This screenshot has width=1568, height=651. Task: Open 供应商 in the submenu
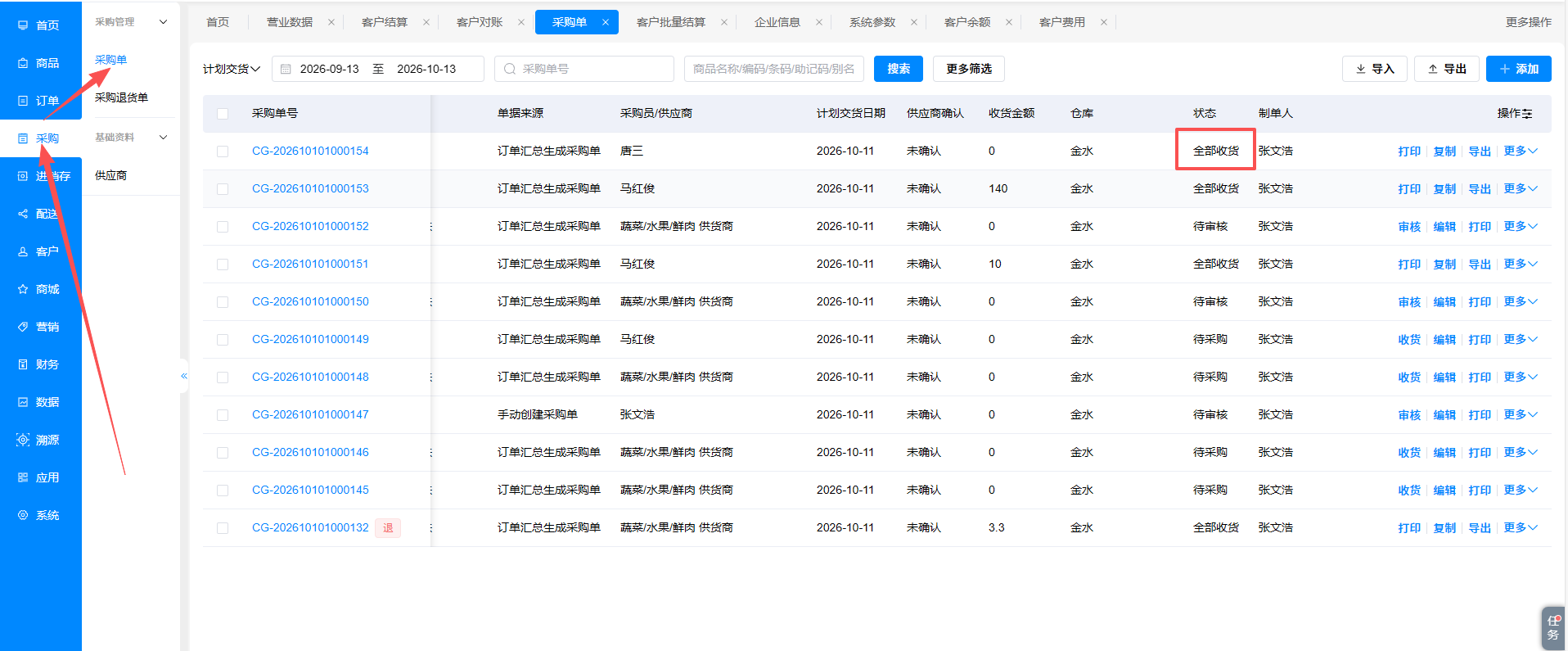tap(110, 175)
